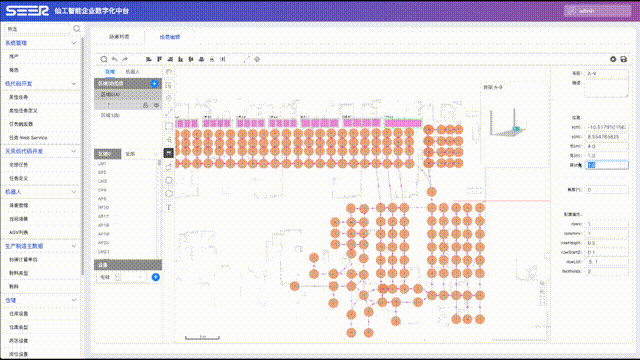Collapse the 机器人 sidebar group chevron
This screenshot has width=640, height=360.
[73, 191]
